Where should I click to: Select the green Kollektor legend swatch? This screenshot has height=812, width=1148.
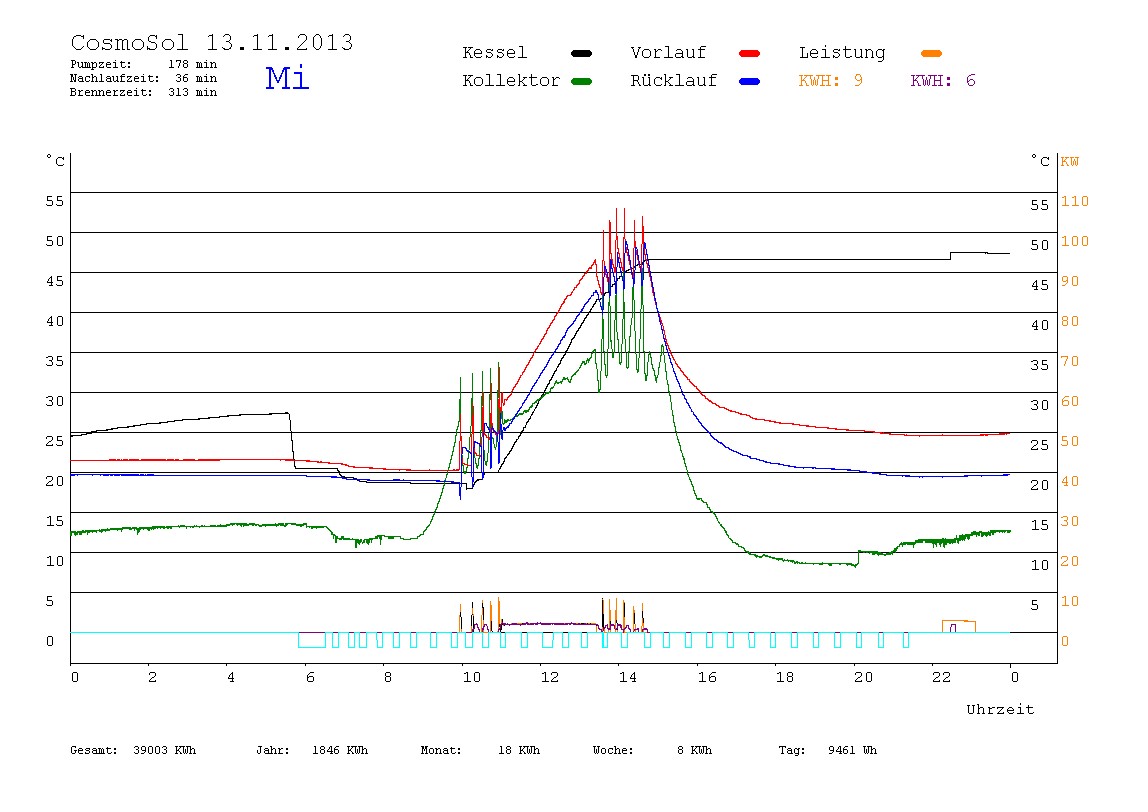tap(581, 81)
